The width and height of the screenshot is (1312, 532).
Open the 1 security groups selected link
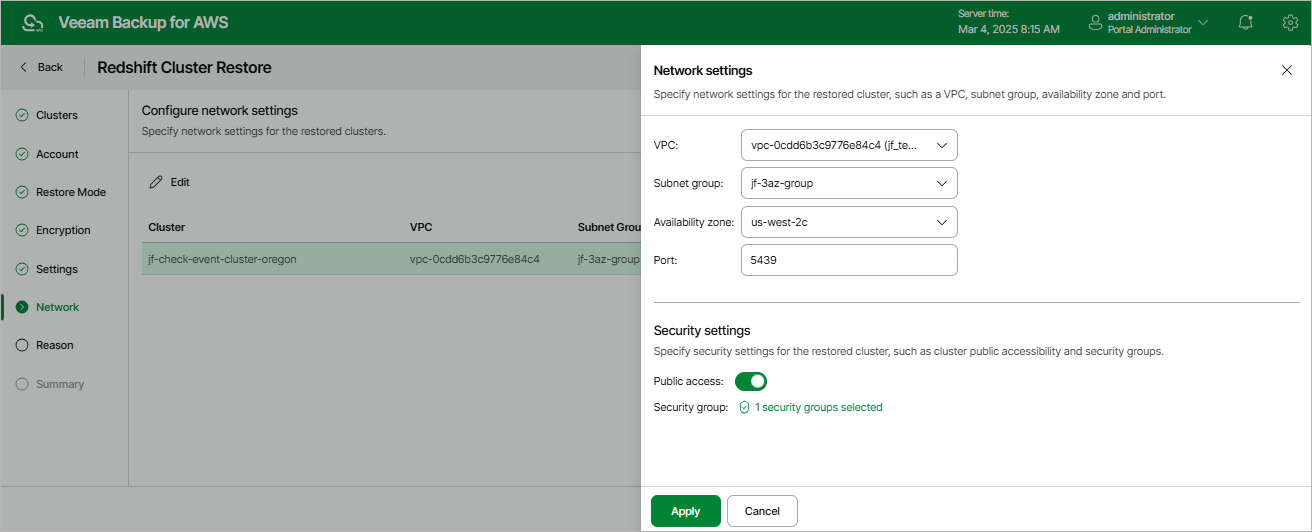coord(818,407)
